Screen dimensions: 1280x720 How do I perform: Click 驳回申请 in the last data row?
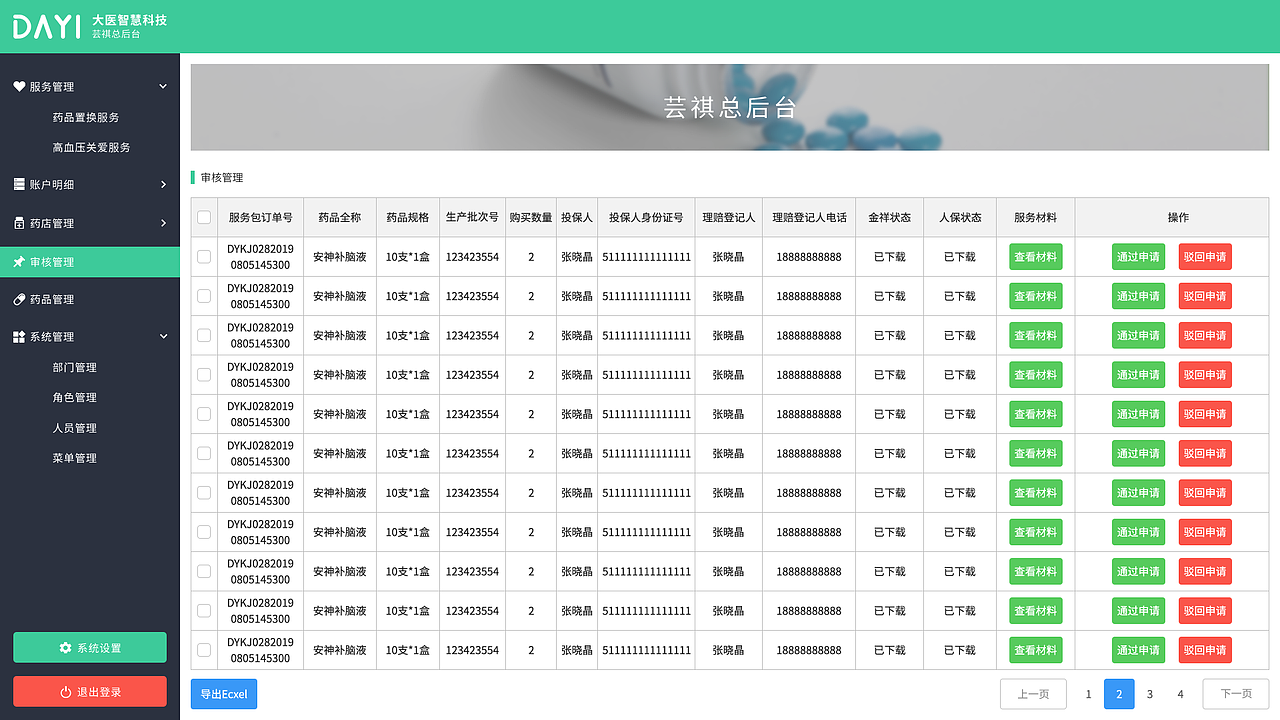1205,650
